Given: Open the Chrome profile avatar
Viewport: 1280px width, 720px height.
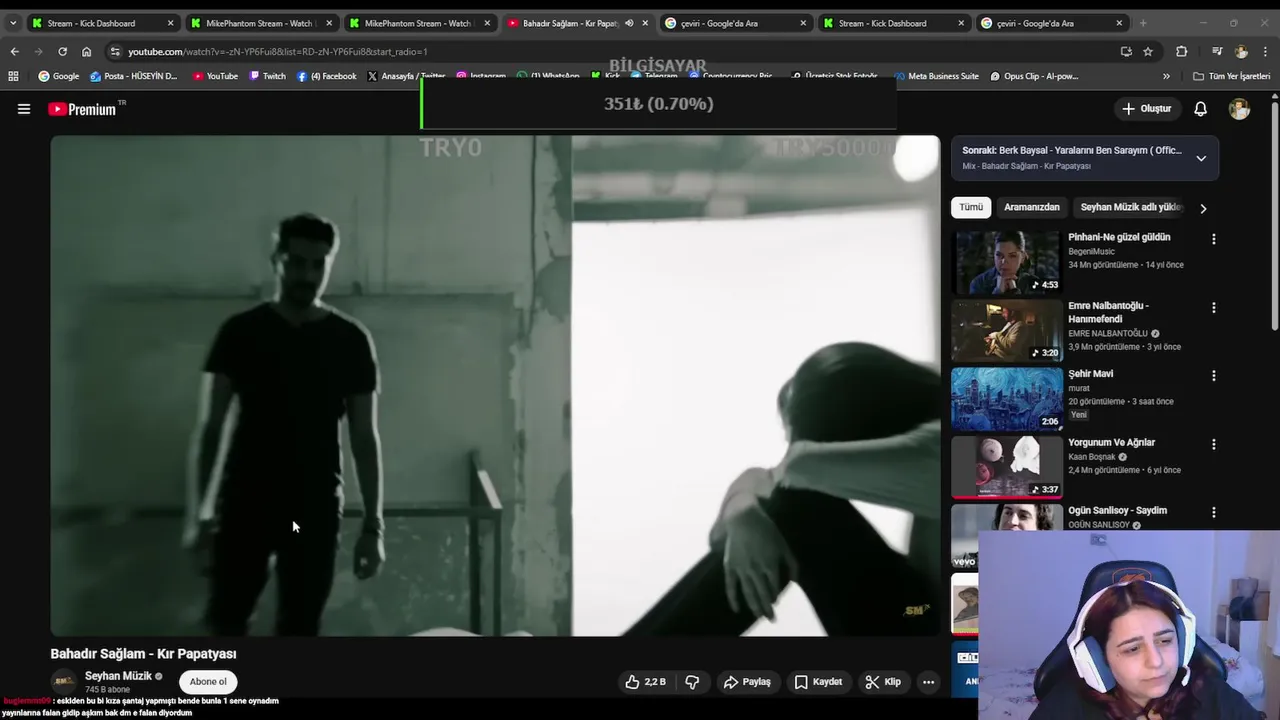Looking at the screenshot, I should (x=1241, y=51).
